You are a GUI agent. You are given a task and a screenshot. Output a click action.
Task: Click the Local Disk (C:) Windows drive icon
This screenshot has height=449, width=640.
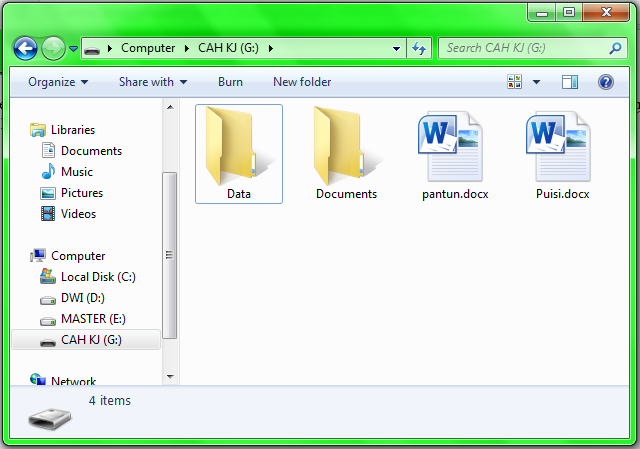coord(48,276)
